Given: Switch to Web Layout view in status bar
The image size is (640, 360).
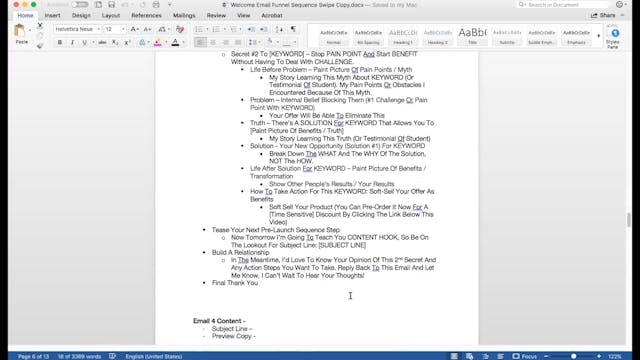Looking at the screenshot, I should click(469, 356).
